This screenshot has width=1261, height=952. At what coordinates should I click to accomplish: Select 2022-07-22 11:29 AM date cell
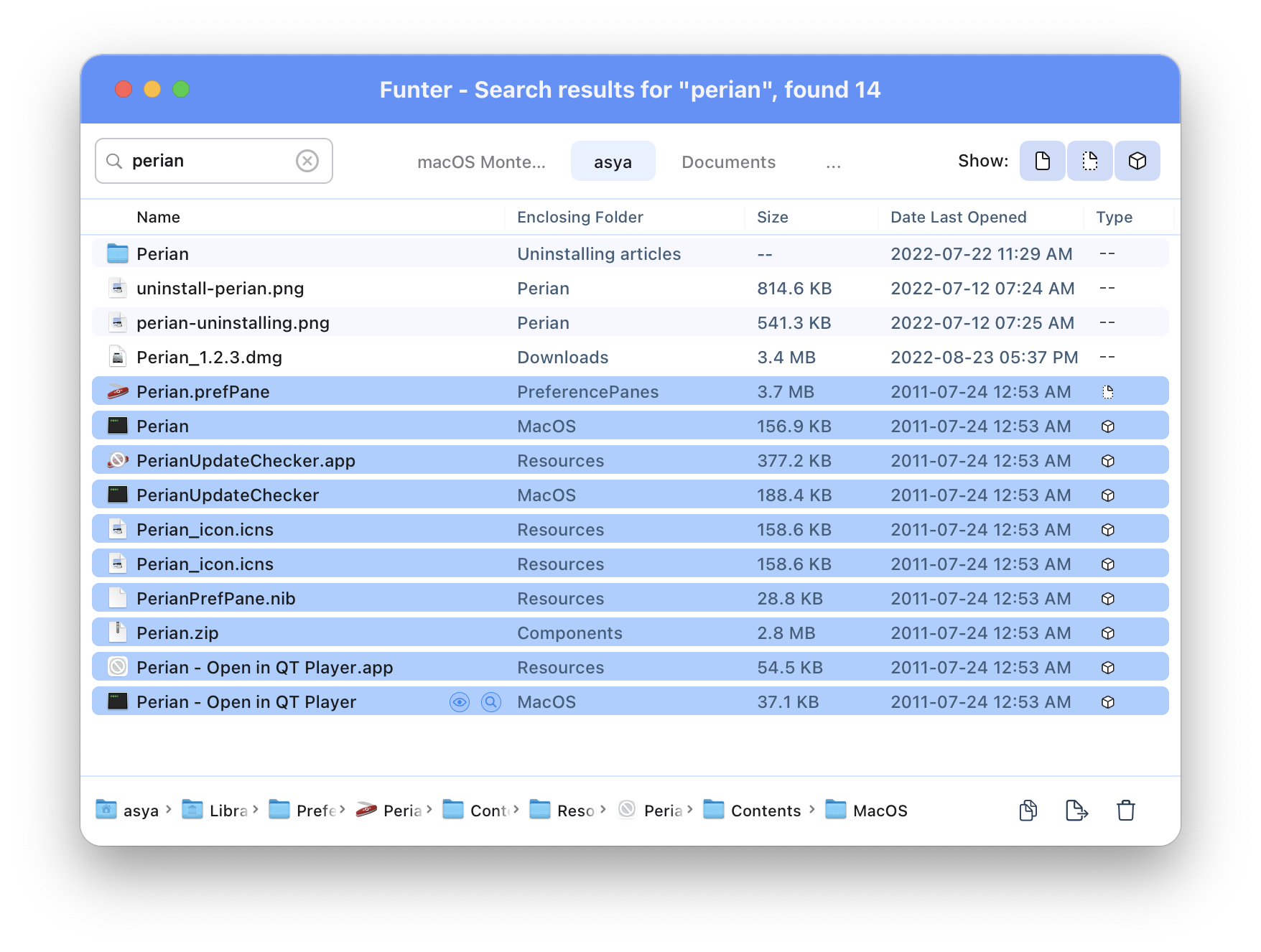click(982, 253)
